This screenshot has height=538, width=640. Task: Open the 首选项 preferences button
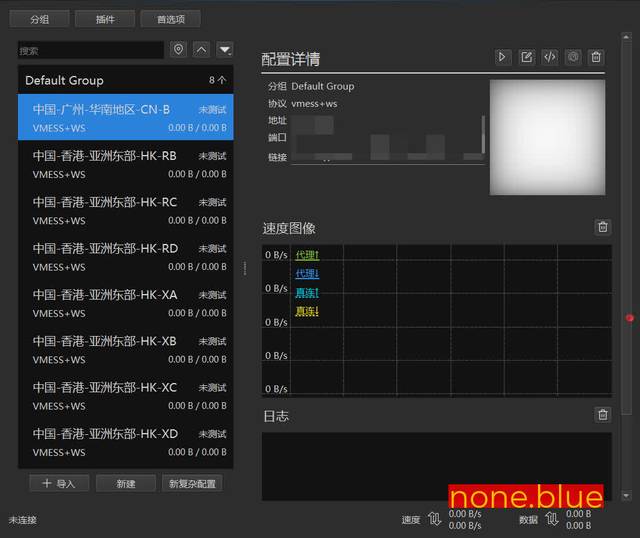[x=170, y=19]
